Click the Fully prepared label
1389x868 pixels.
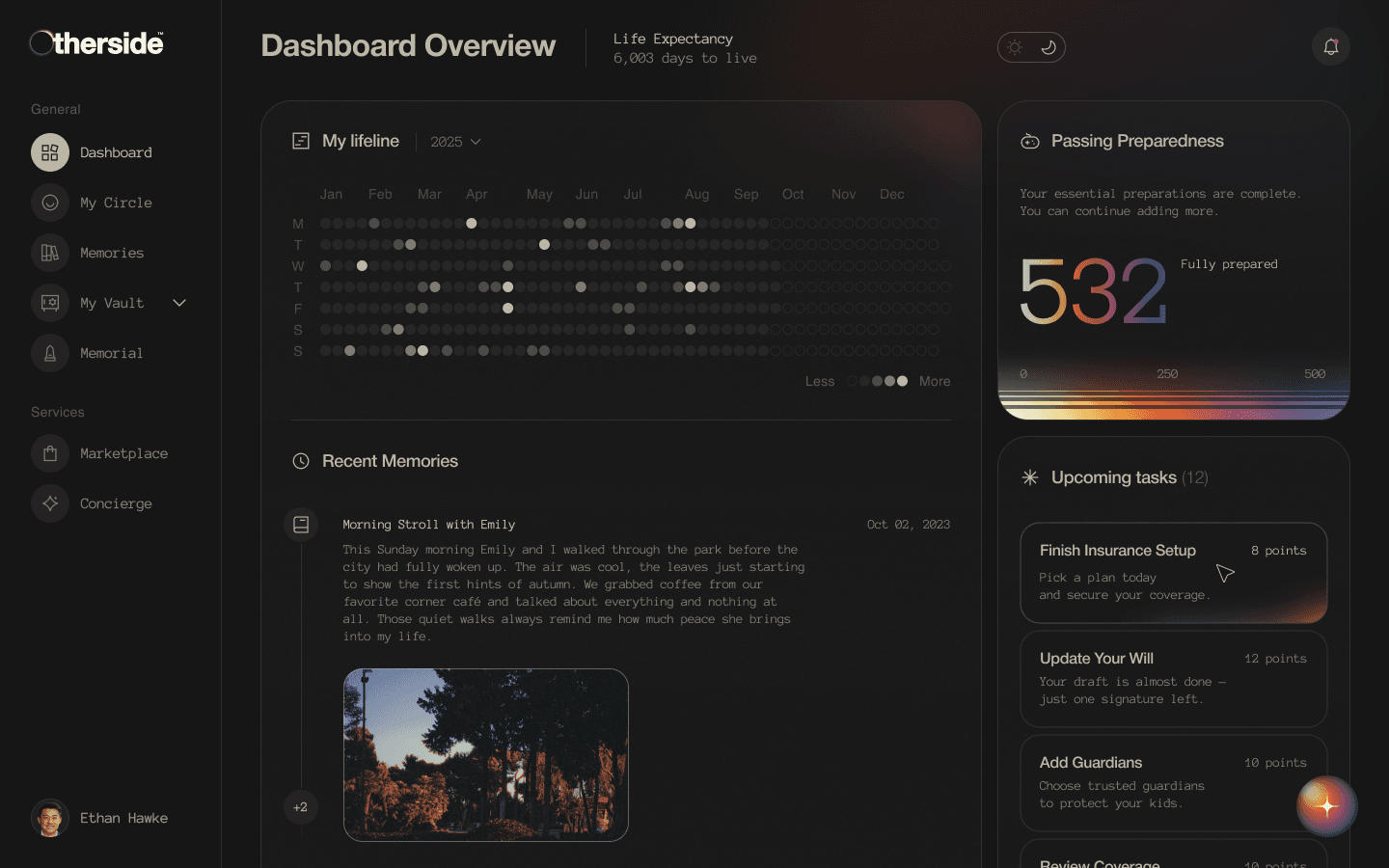pos(1229,264)
